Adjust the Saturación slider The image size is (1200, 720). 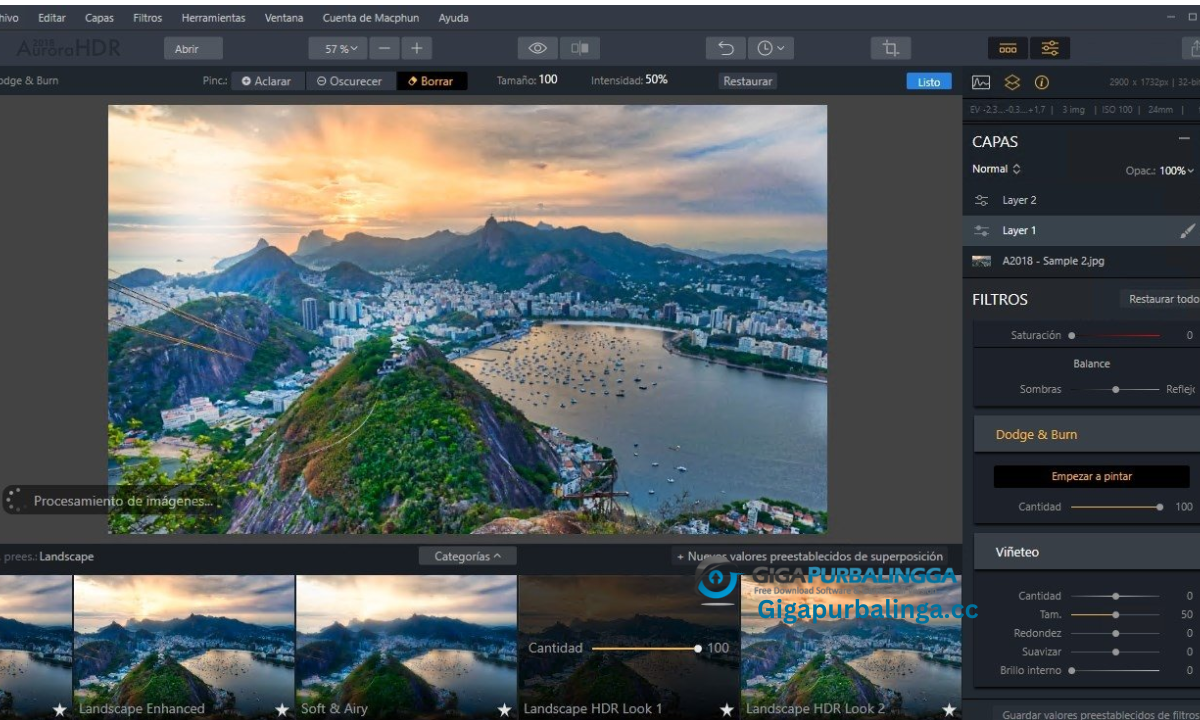click(x=1116, y=336)
